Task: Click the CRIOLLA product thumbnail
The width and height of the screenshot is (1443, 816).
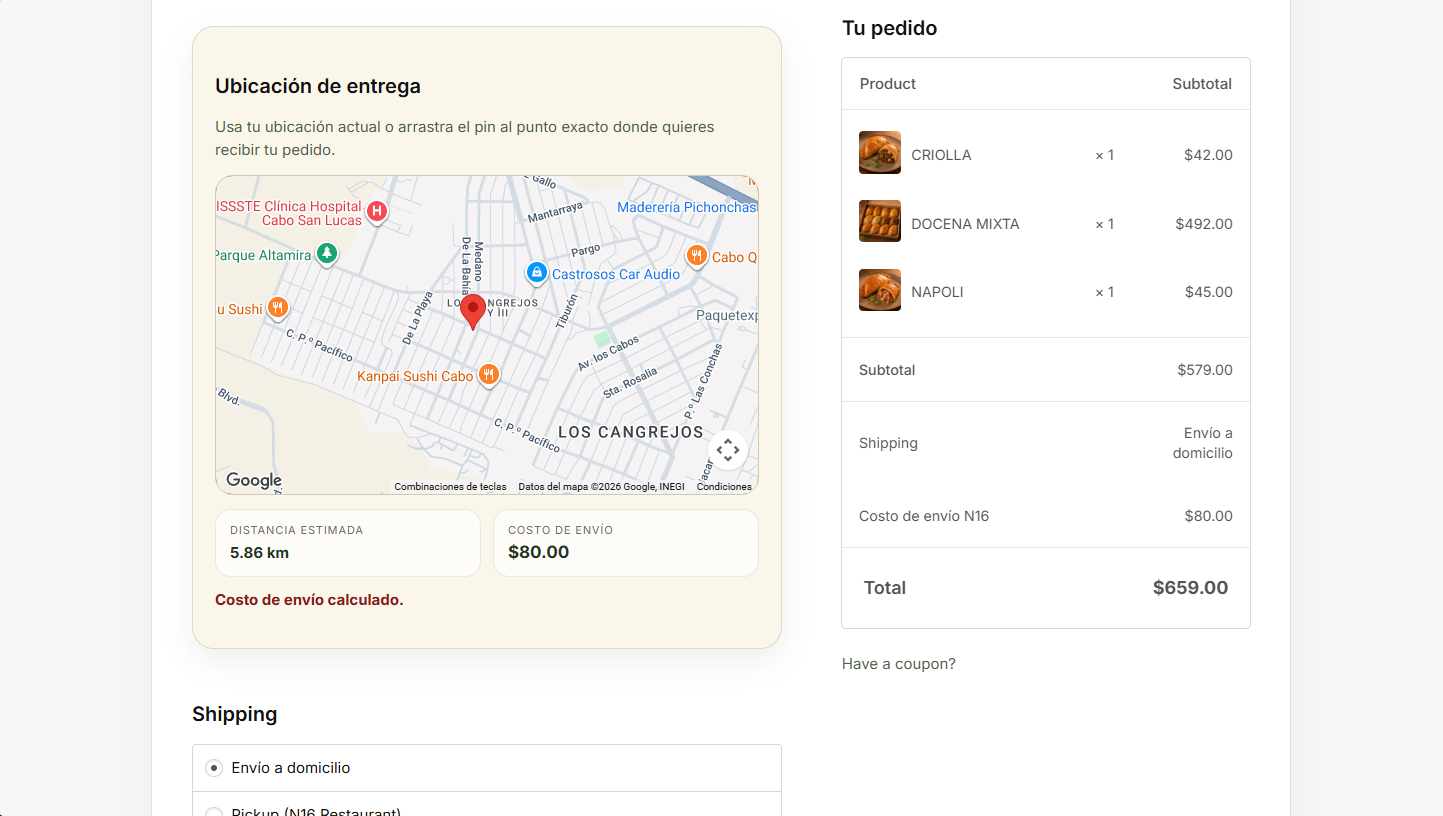Action: pos(880,153)
